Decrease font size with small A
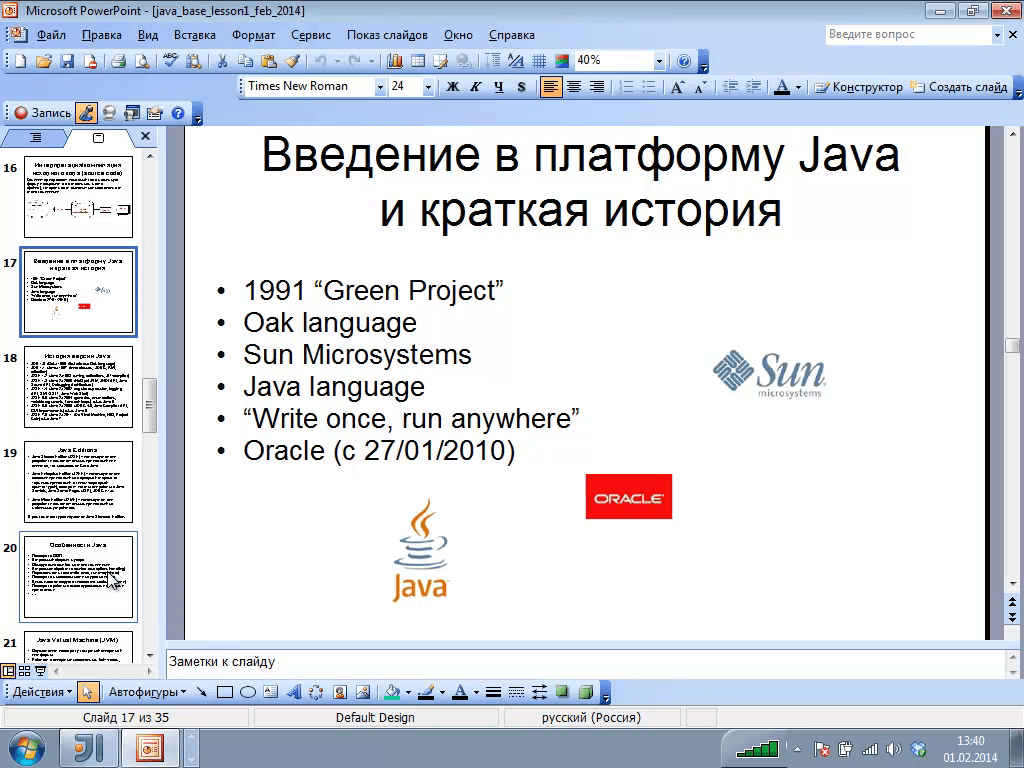Screen dimensions: 1024x768 (700, 87)
